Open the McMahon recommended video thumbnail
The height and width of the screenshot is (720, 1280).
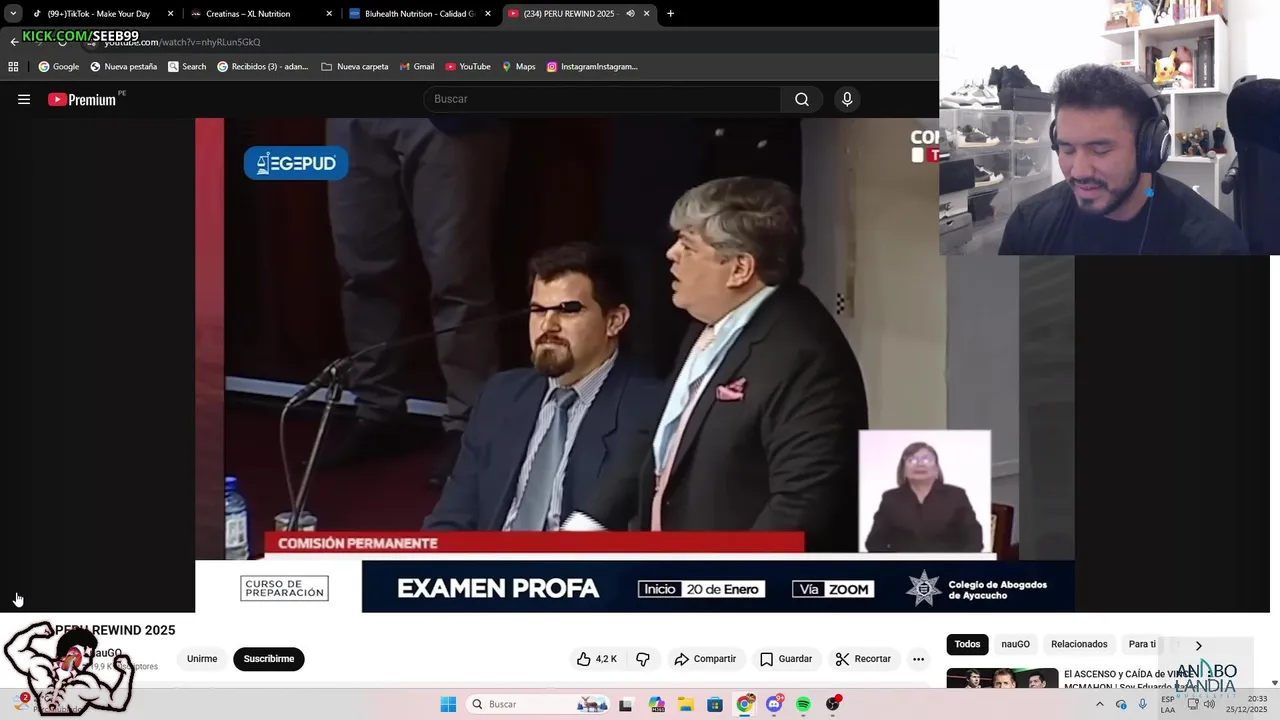tap(1002, 678)
